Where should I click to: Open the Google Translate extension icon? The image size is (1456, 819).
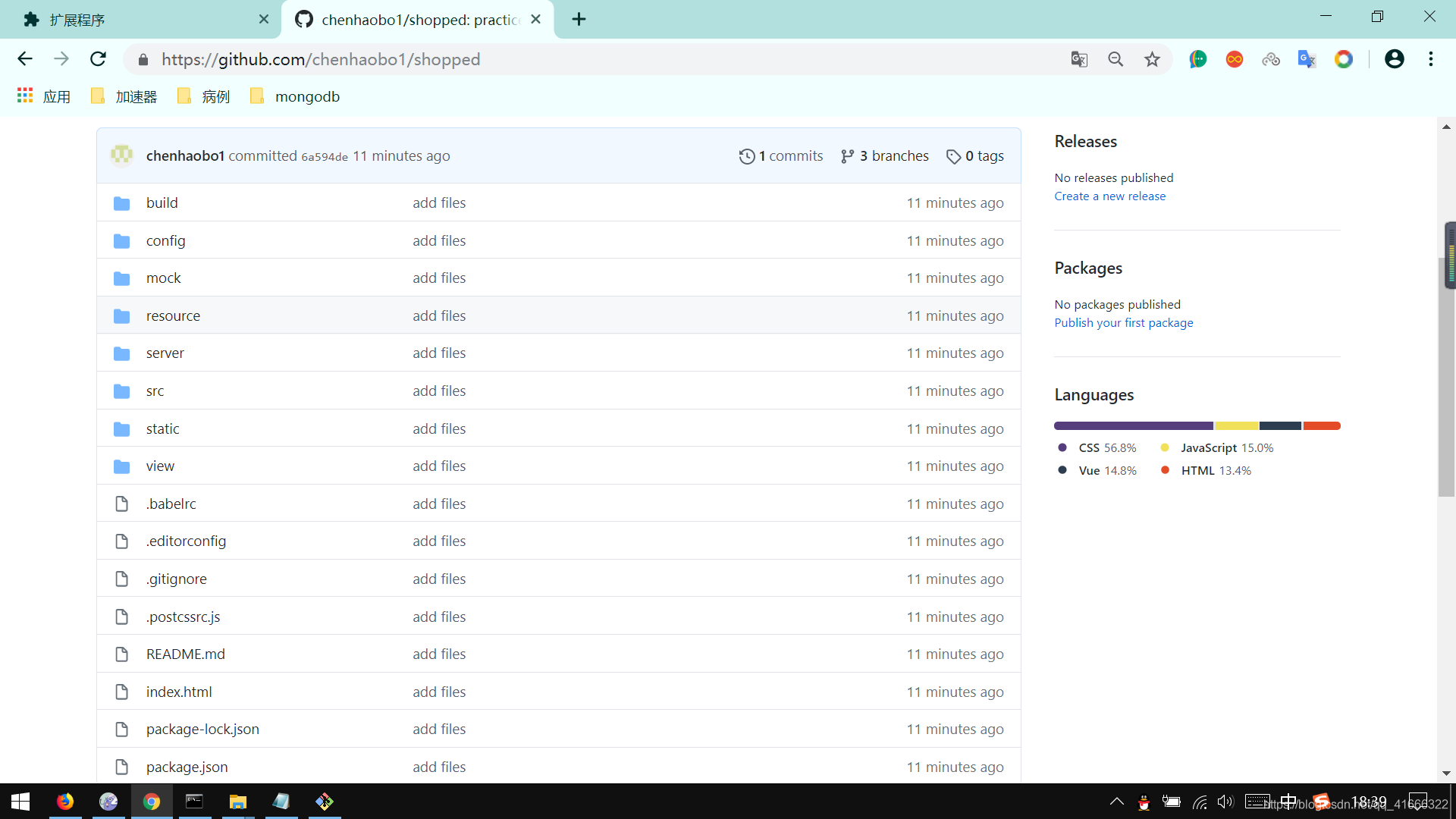coord(1307,59)
